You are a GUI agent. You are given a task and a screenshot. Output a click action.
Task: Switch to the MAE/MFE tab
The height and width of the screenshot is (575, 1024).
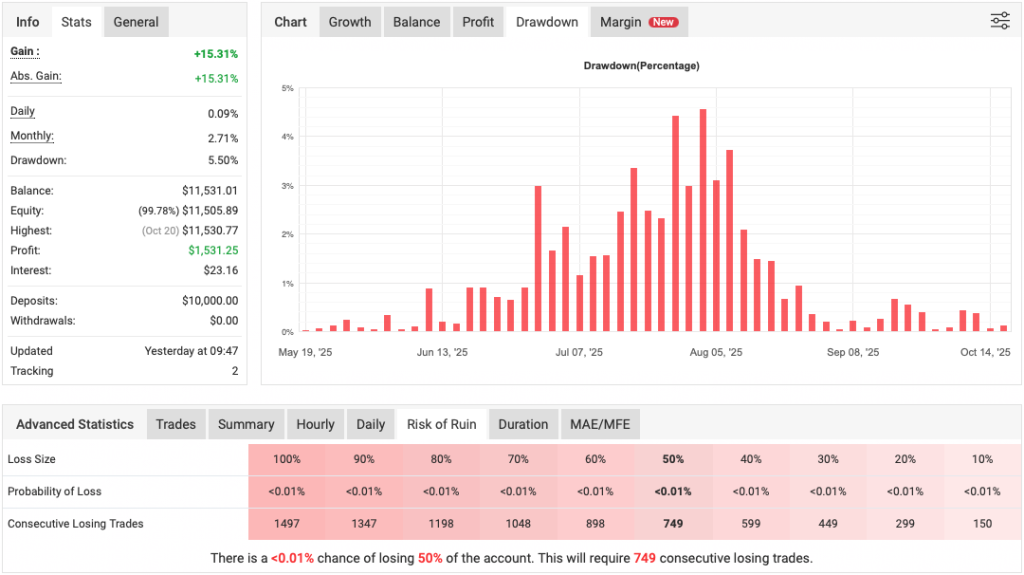pos(600,424)
